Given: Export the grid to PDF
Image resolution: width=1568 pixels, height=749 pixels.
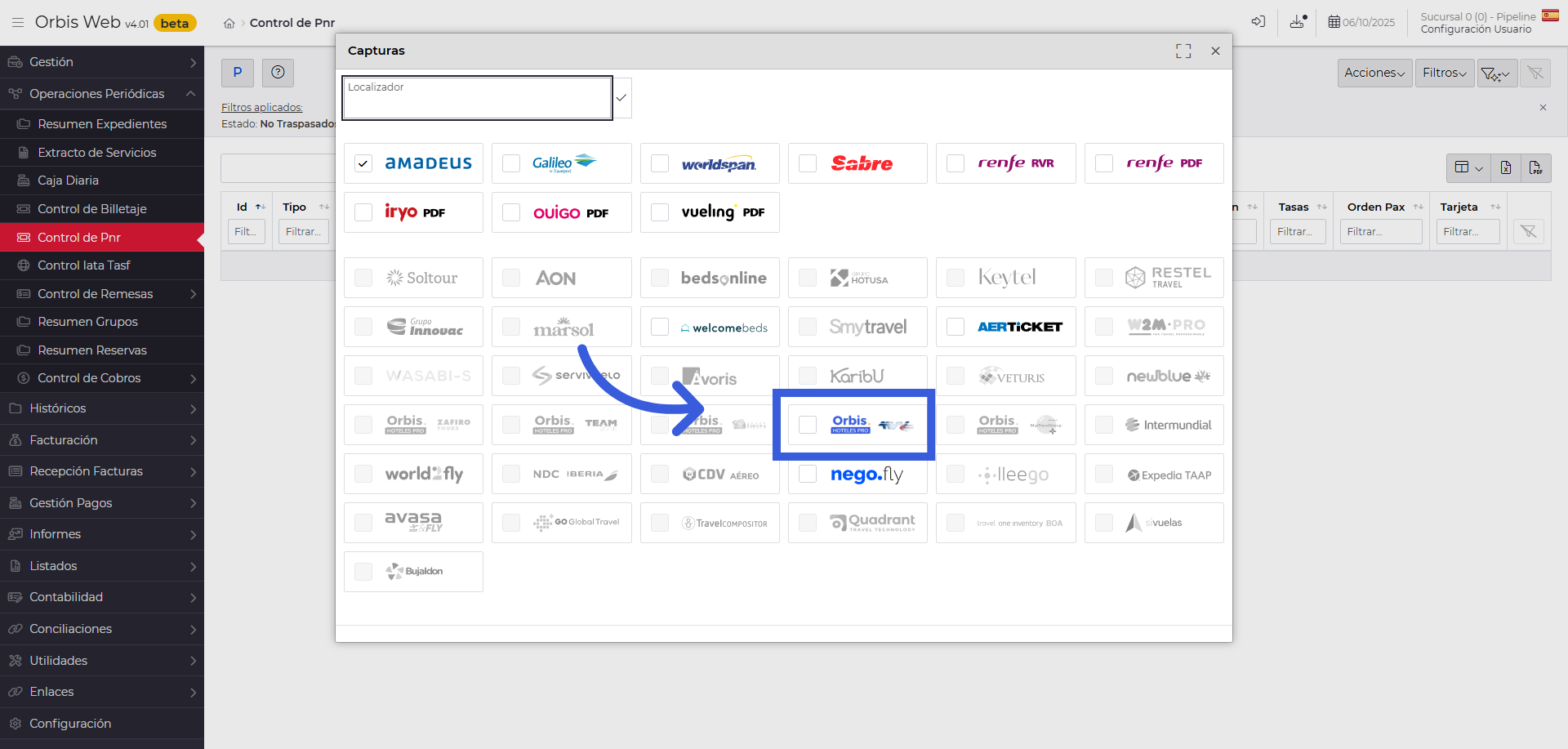Looking at the screenshot, I should point(1536,168).
